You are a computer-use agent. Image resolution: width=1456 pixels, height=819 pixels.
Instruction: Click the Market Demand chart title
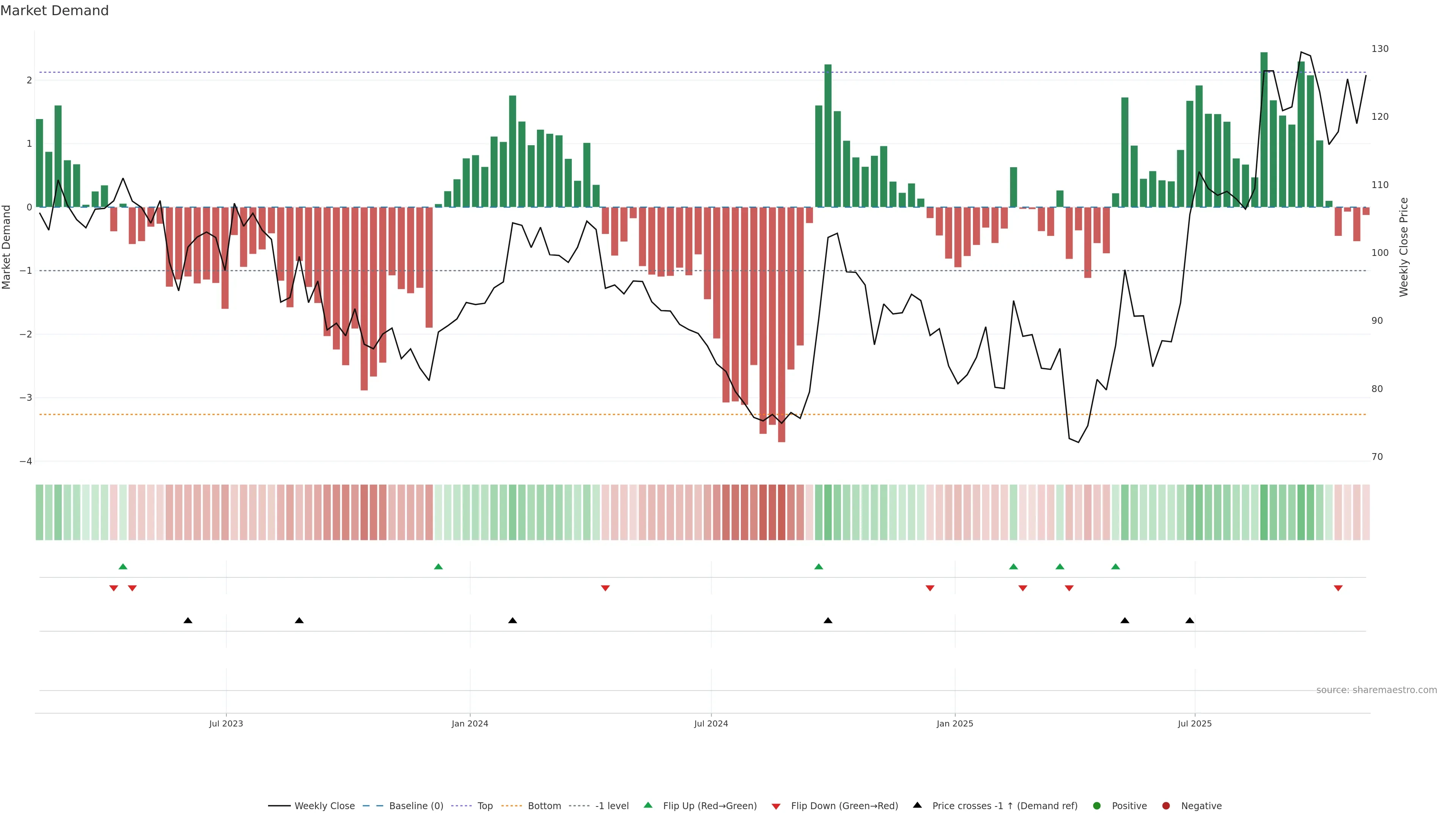(x=54, y=11)
